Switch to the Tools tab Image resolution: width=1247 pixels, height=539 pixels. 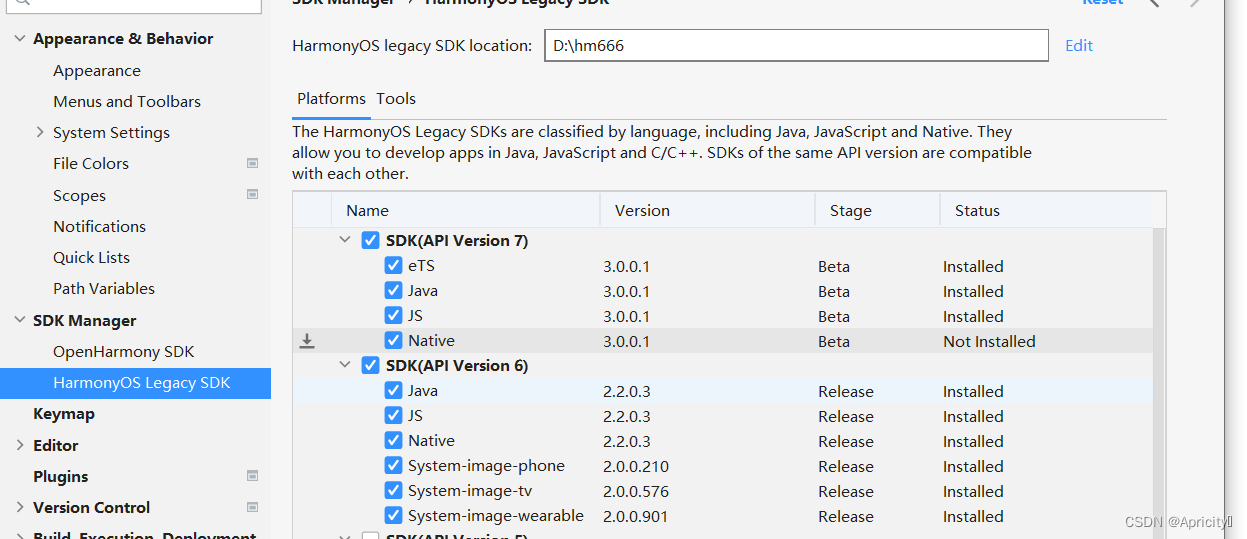396,99
